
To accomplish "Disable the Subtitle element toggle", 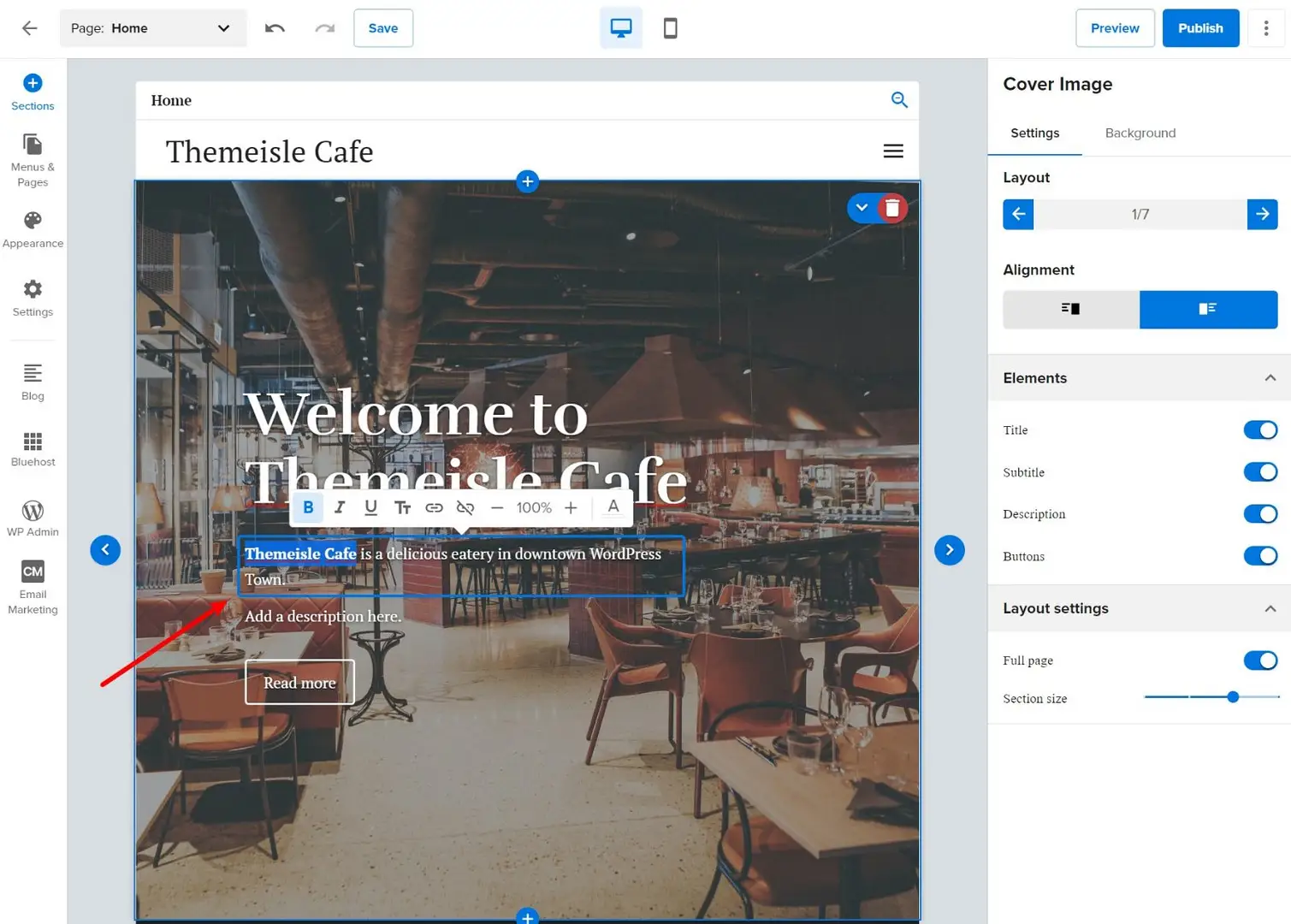I will tap(1259, 472).
